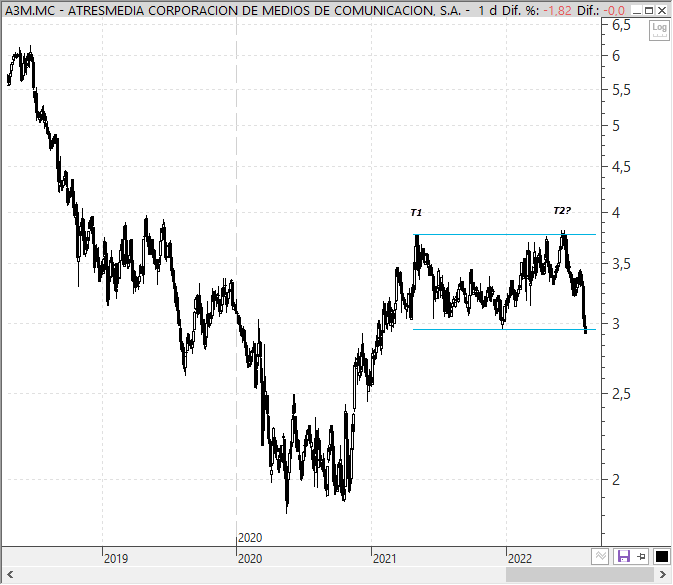Close the A3M.MC chart window
This screenshot has width=673, height=585.
tap(662, 11)
